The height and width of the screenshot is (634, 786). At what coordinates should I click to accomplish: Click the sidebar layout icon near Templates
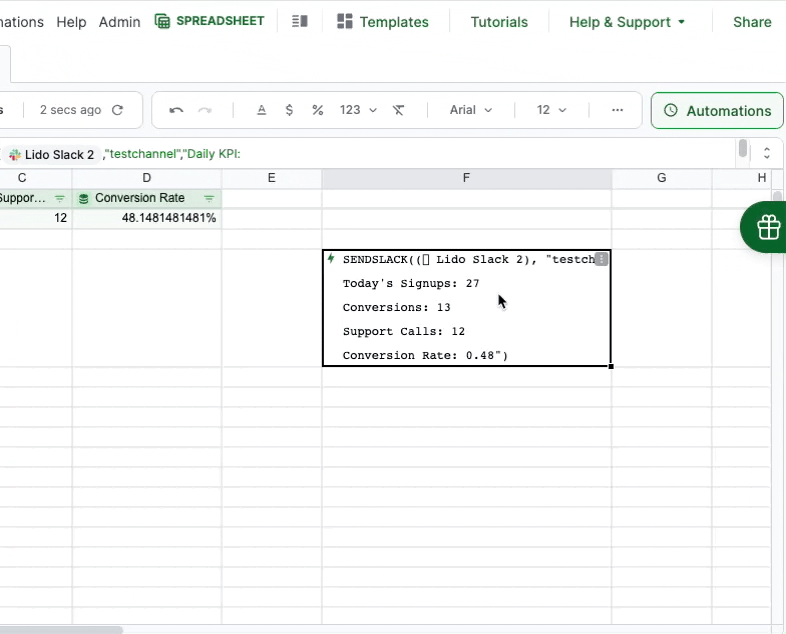click(300, 22)
